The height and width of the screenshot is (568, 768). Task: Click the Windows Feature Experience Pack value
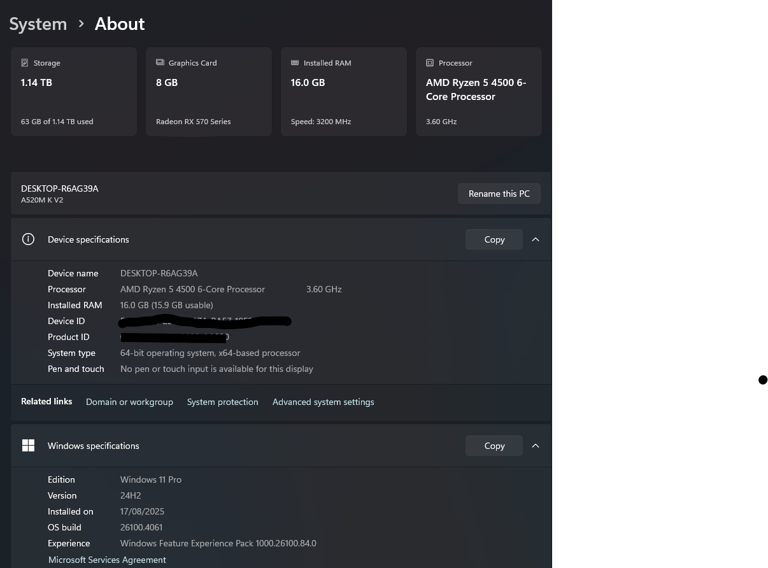tap(218, 544)
